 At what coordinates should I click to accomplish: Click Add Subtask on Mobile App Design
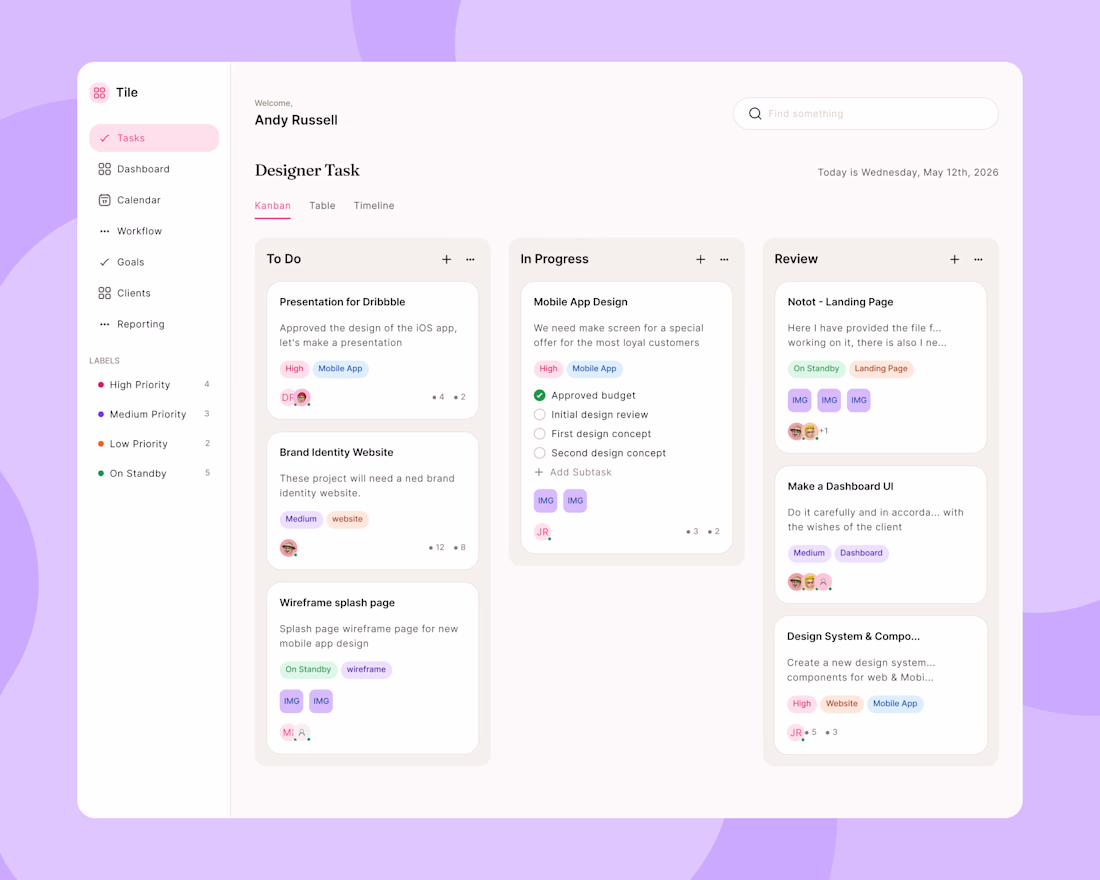pos(573,472)
